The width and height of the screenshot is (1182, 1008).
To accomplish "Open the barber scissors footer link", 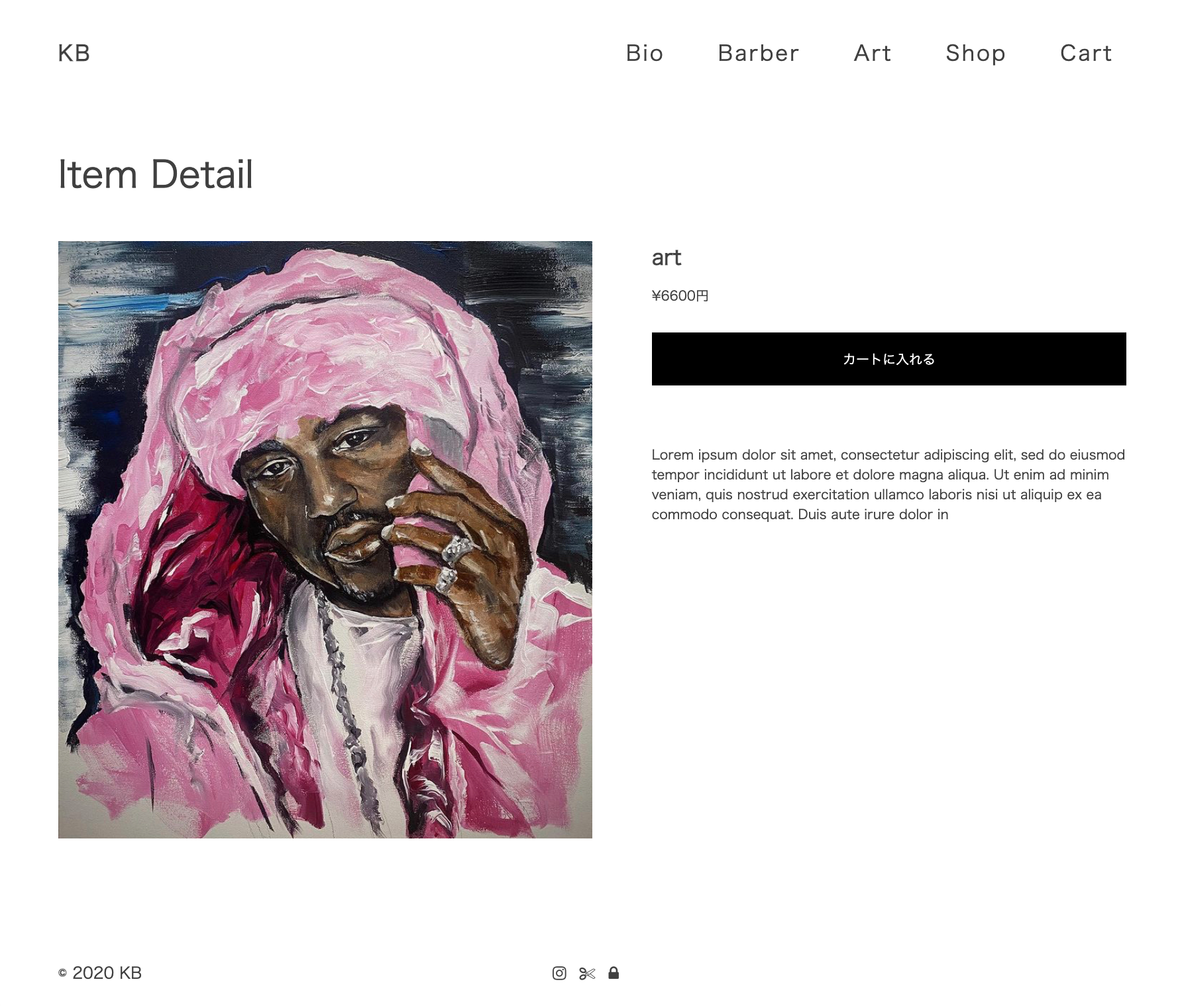I will (587, 974).
